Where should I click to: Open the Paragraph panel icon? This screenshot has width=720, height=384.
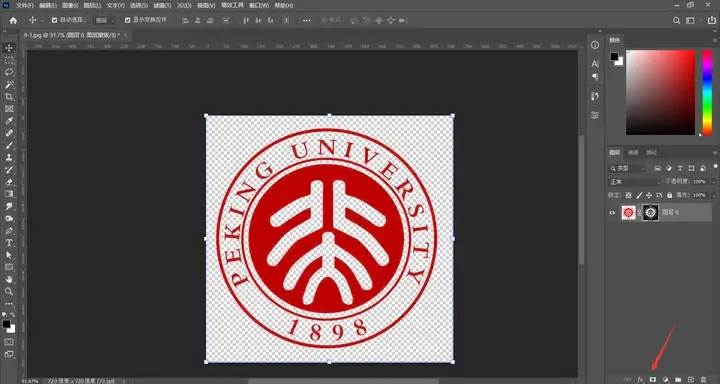coord(595,77)
